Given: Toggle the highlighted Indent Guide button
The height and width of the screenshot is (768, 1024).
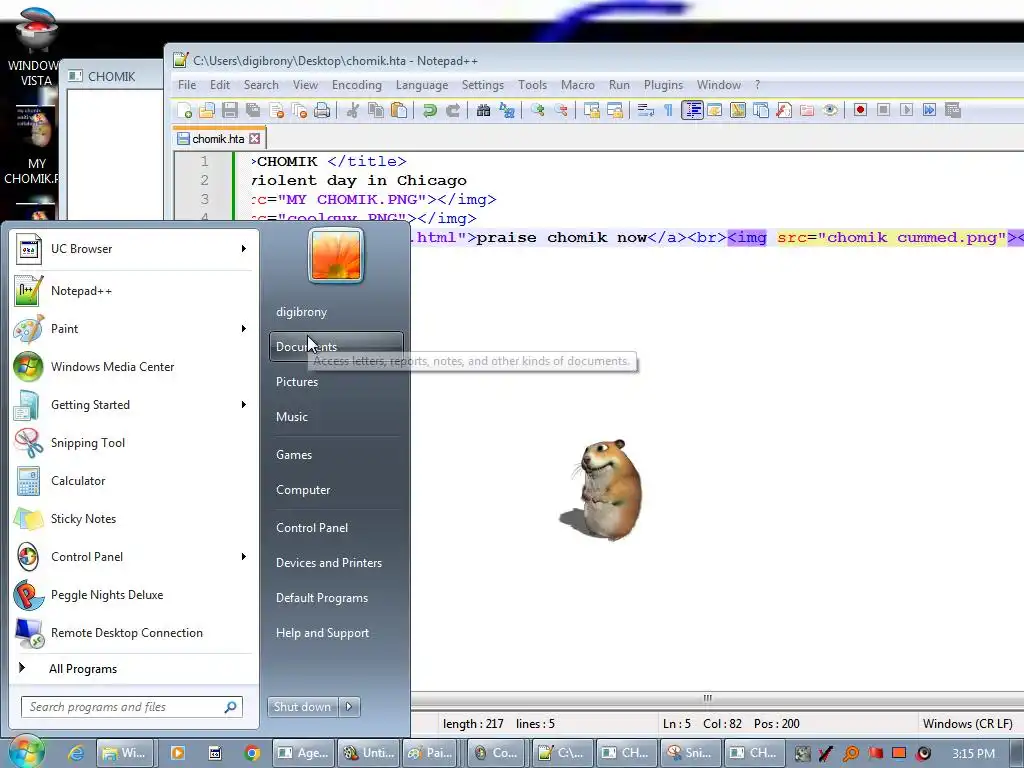Looking at the screenshot, I should [692, 110].
